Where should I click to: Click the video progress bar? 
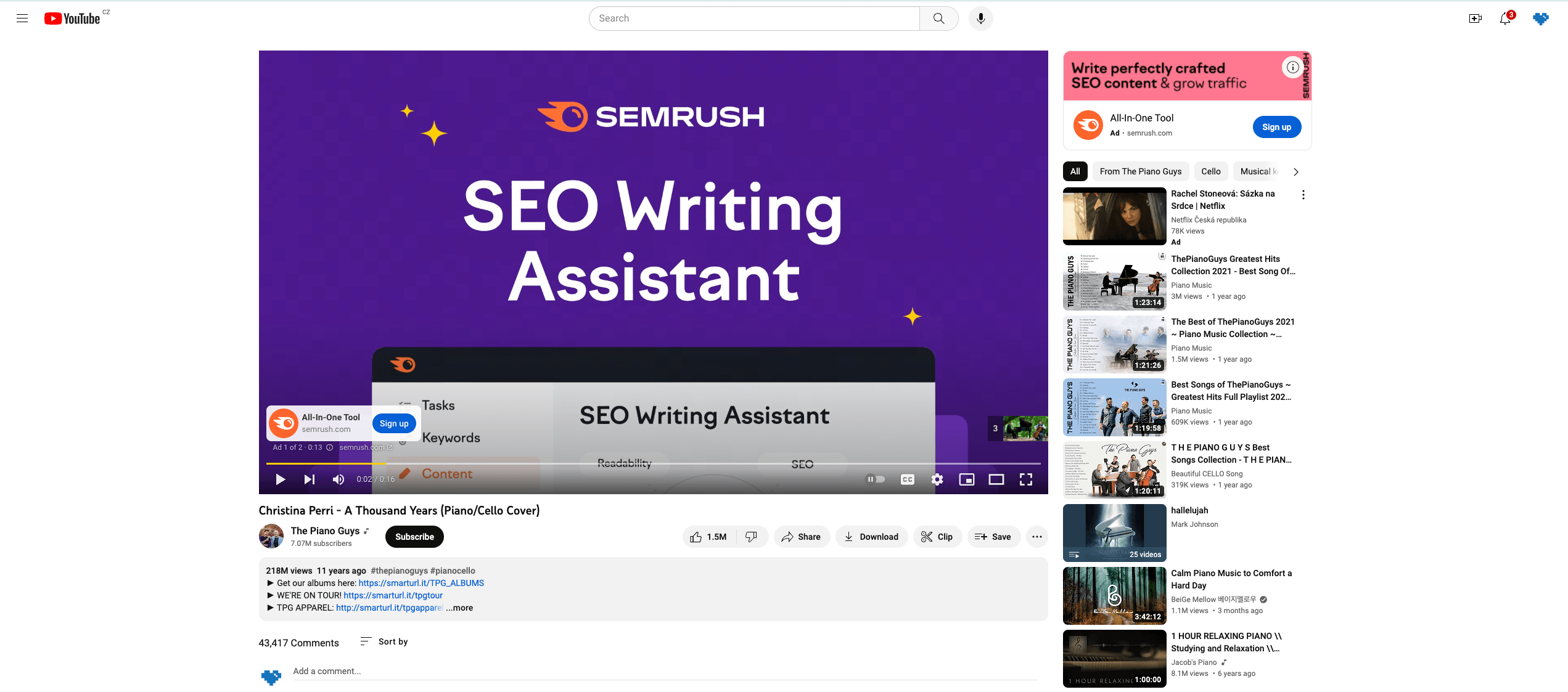[653, 463]
